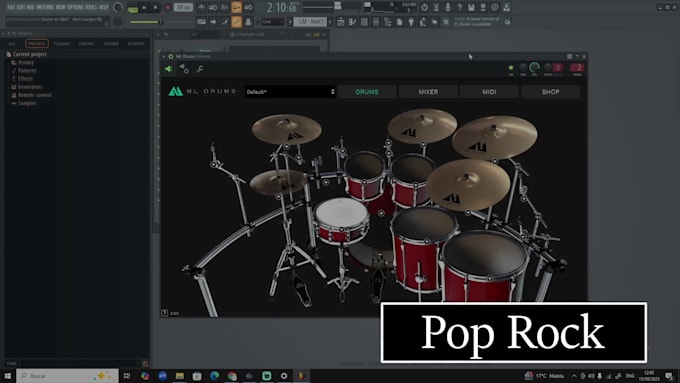Open the playlist view icon

point(341,22)
